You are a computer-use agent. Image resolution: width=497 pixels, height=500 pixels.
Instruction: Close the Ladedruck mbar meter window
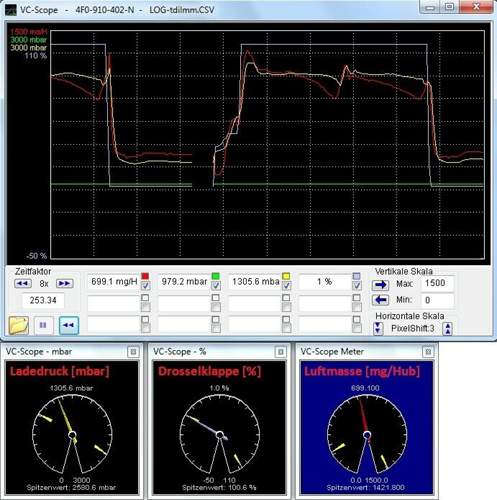pyautogui.click(x=133, y=352)
